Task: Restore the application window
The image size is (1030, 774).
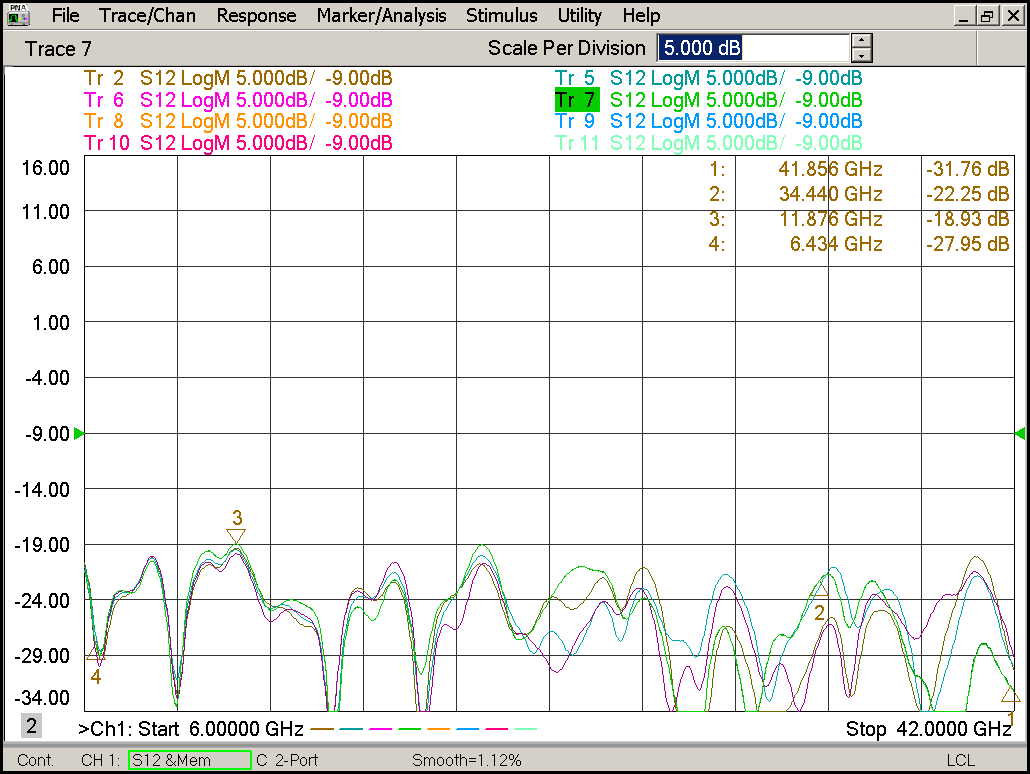Action: pyautogui.click(x=987, y=16)
